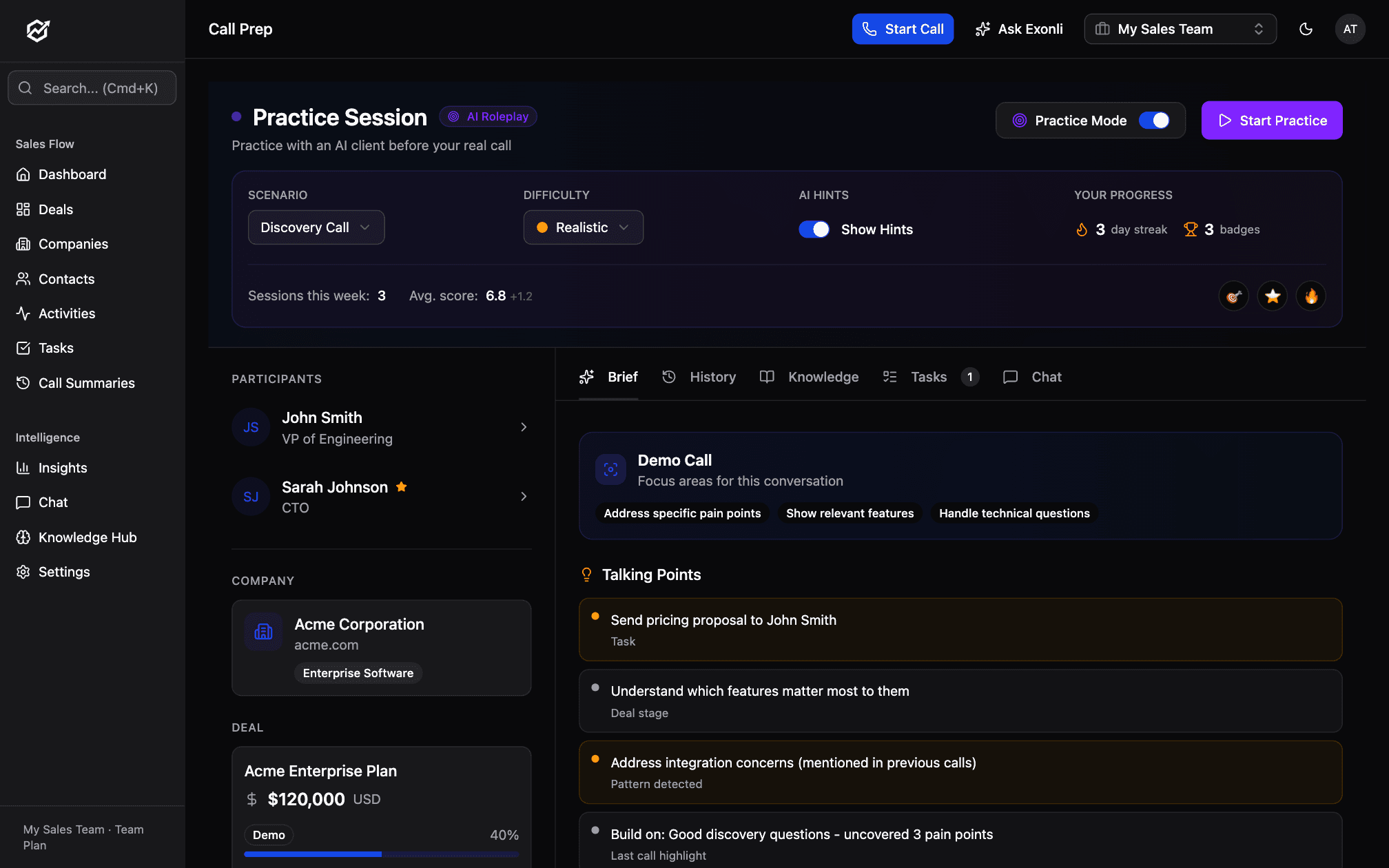Screen dimensions: 1389x868
Task: Turn off Practice Mode switch
Action: [x=1154, y=121]
